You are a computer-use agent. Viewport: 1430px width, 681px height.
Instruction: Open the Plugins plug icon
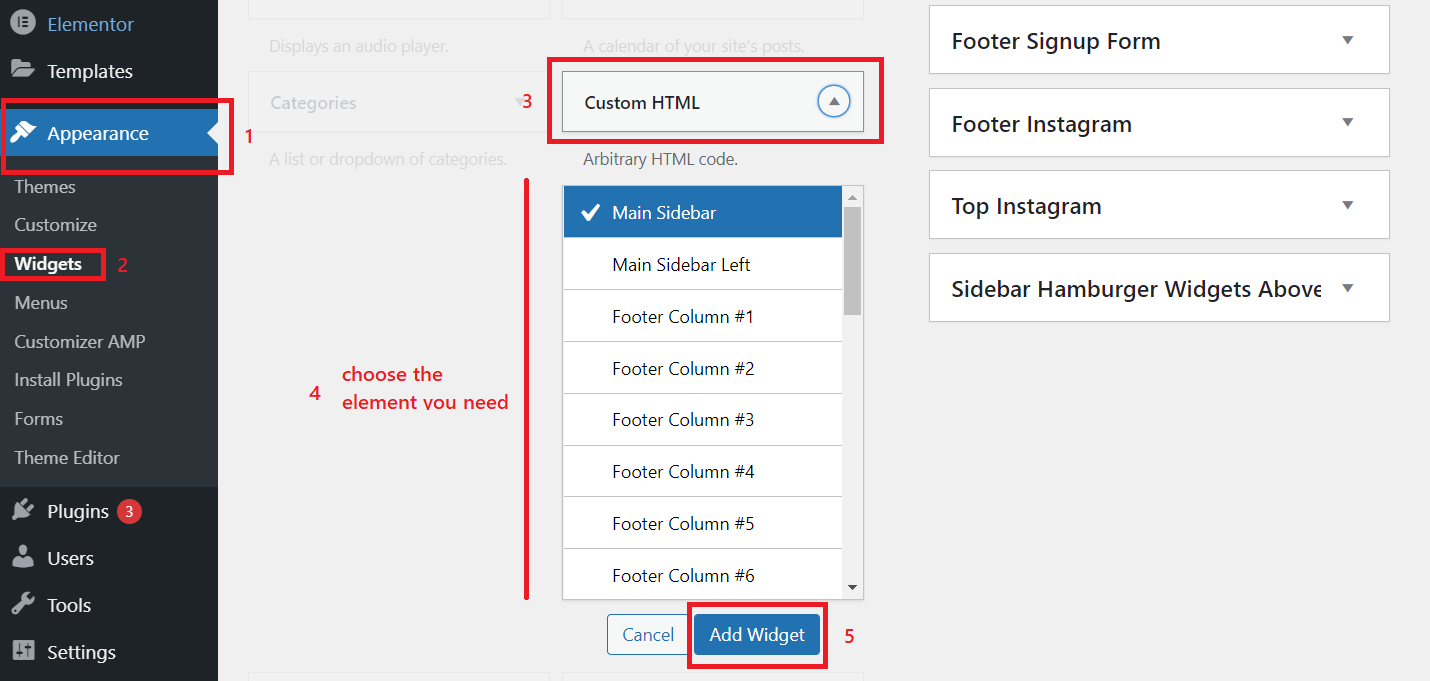click(x=25, y=510)
